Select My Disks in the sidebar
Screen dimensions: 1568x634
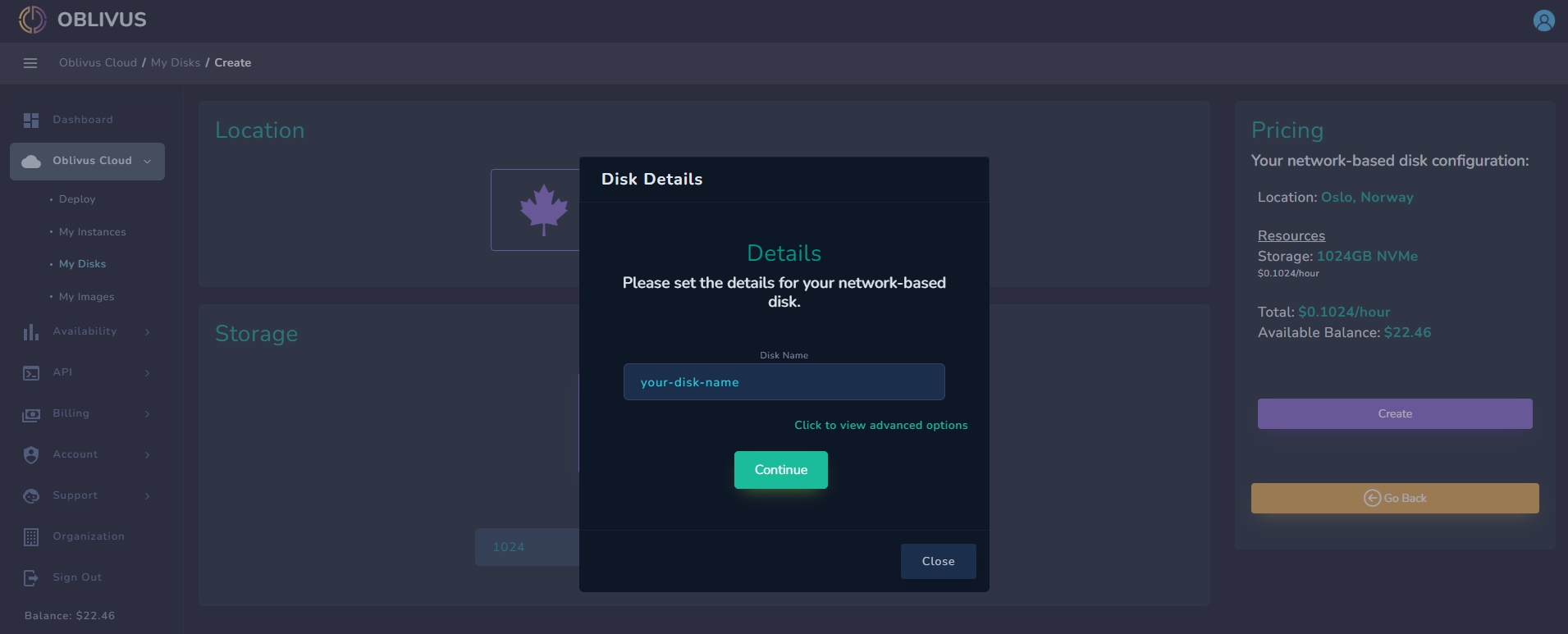click(82, 264)
